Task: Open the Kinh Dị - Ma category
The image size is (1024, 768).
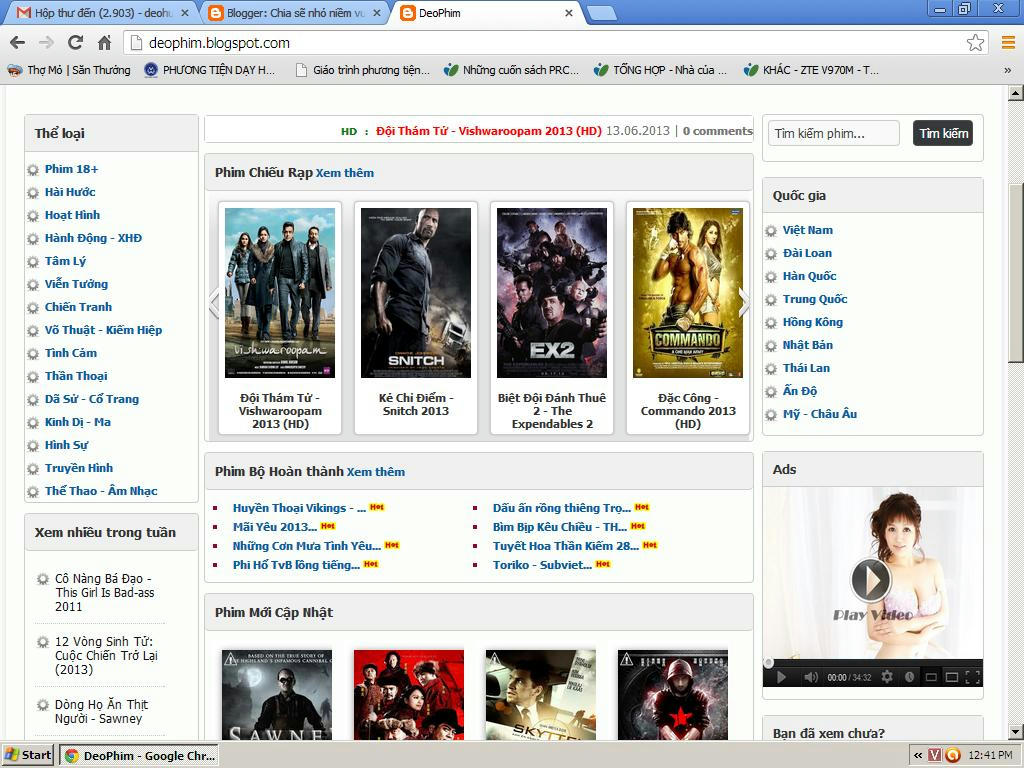Action: tap(78, 422)
